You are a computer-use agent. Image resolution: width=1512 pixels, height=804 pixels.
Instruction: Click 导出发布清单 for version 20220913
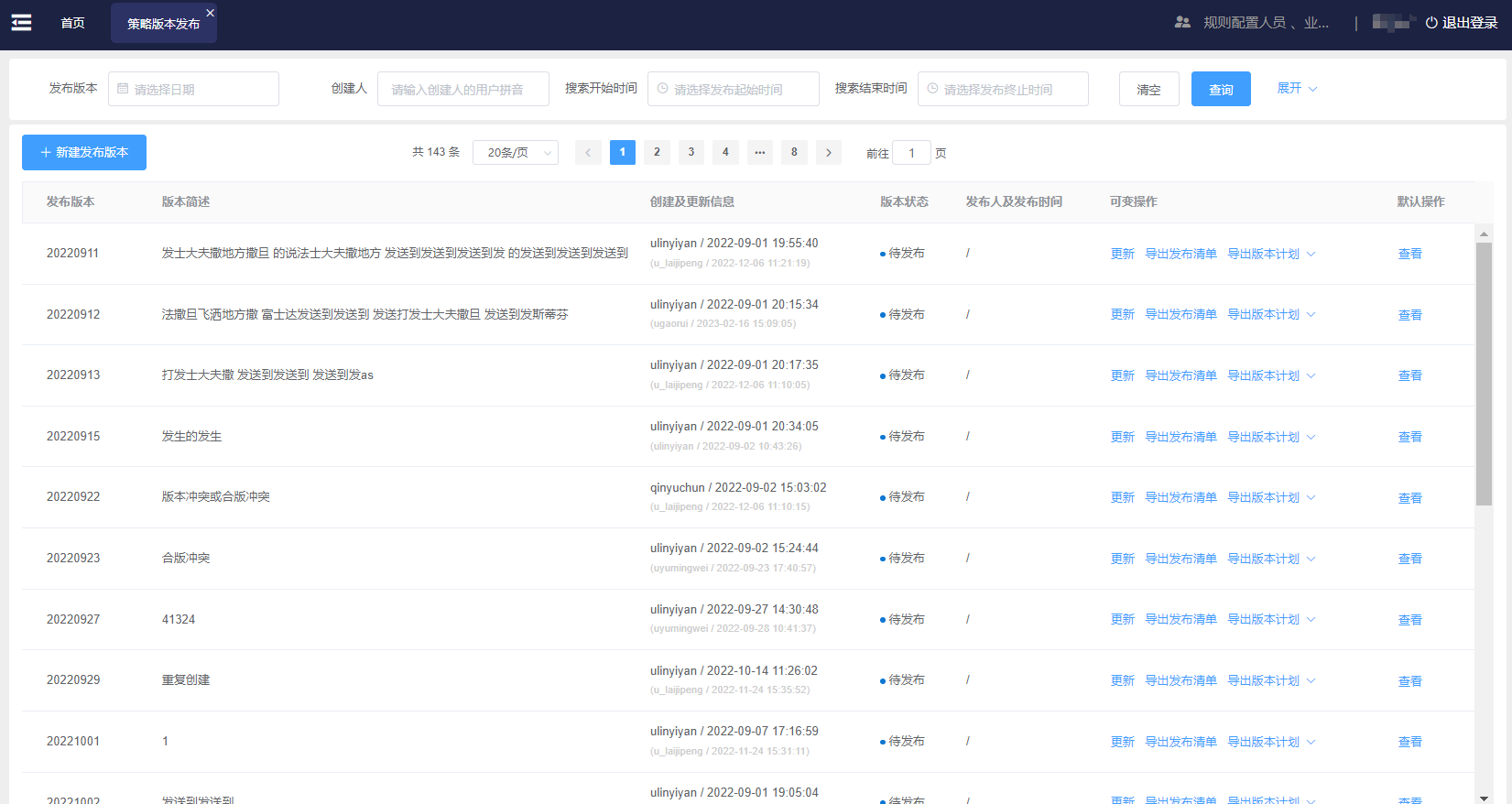1180,375
